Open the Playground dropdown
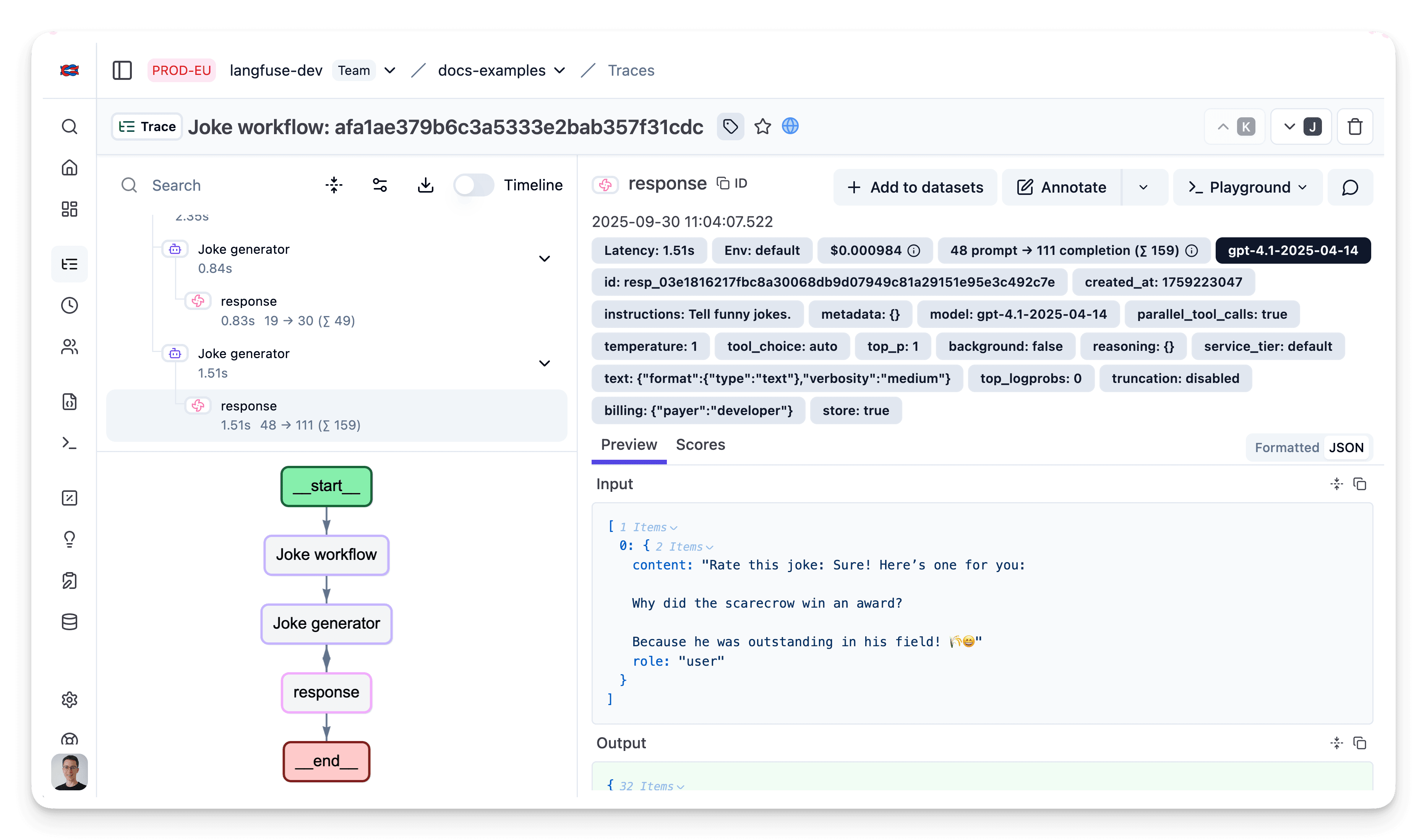This screenshot has height=840, width=1427. tap(1246, 187)
